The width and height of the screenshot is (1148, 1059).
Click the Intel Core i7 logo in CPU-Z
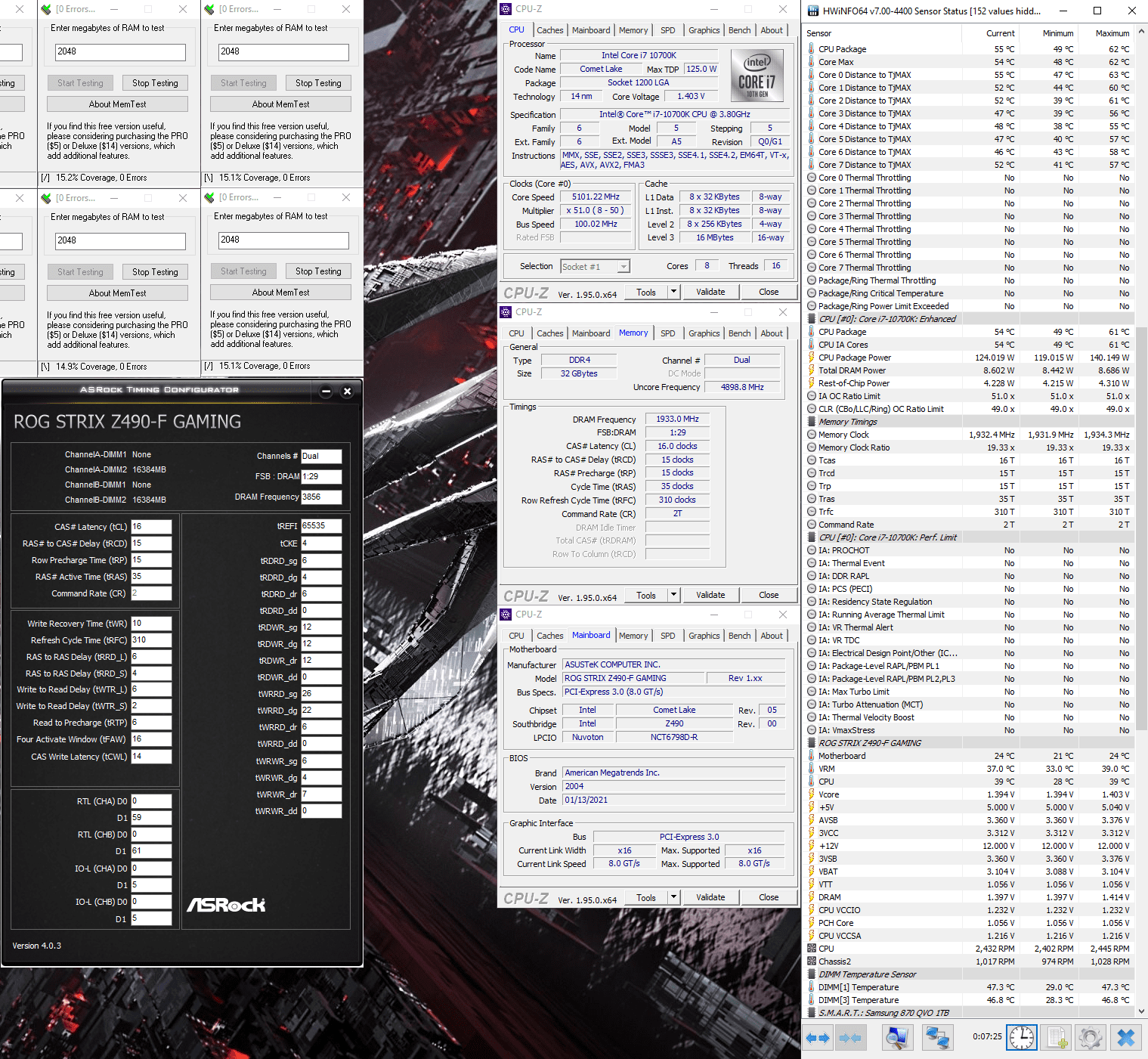(x=757, y=76)
